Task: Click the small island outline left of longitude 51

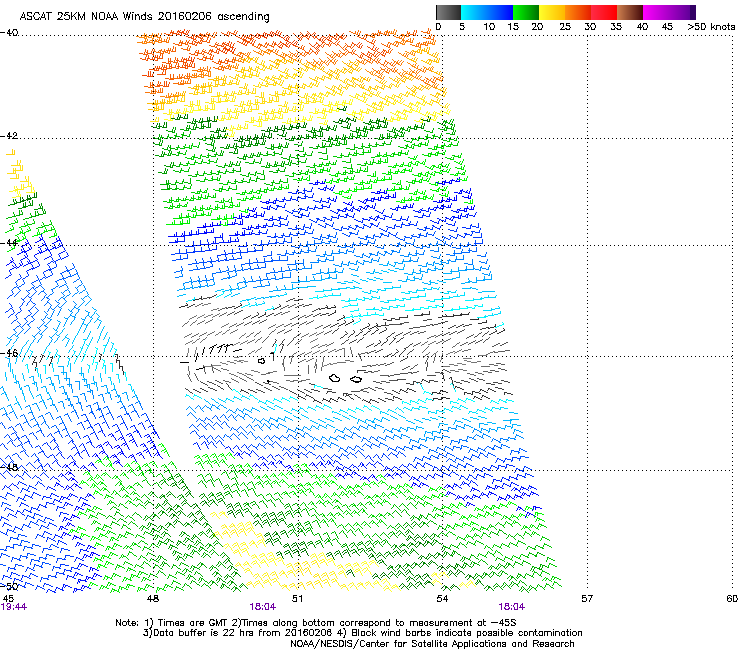Action: [261, 361]
